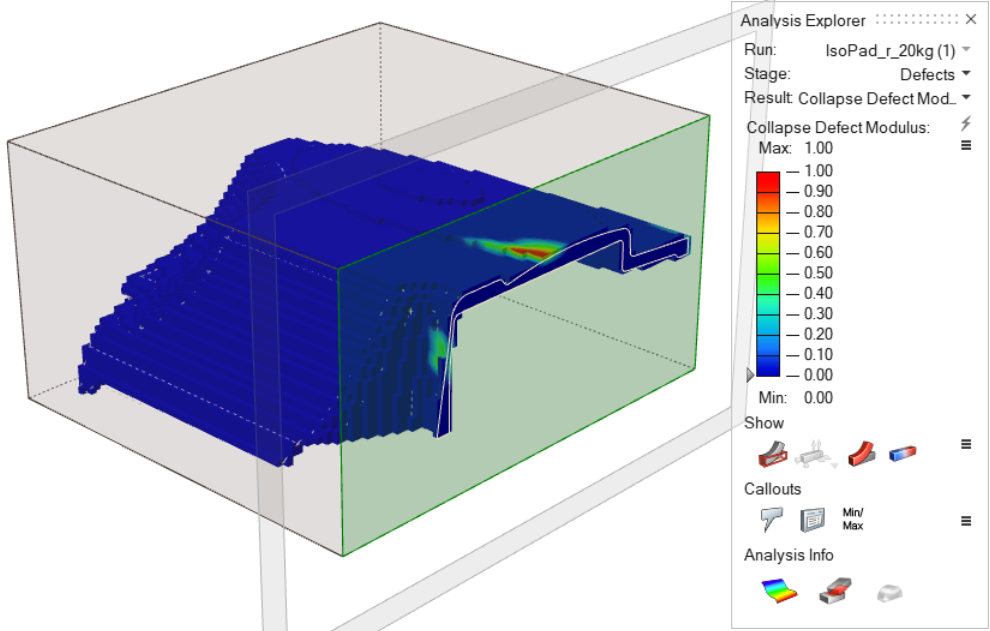Click the greyed-out deformation icon under Show

(x=813, y=454)
